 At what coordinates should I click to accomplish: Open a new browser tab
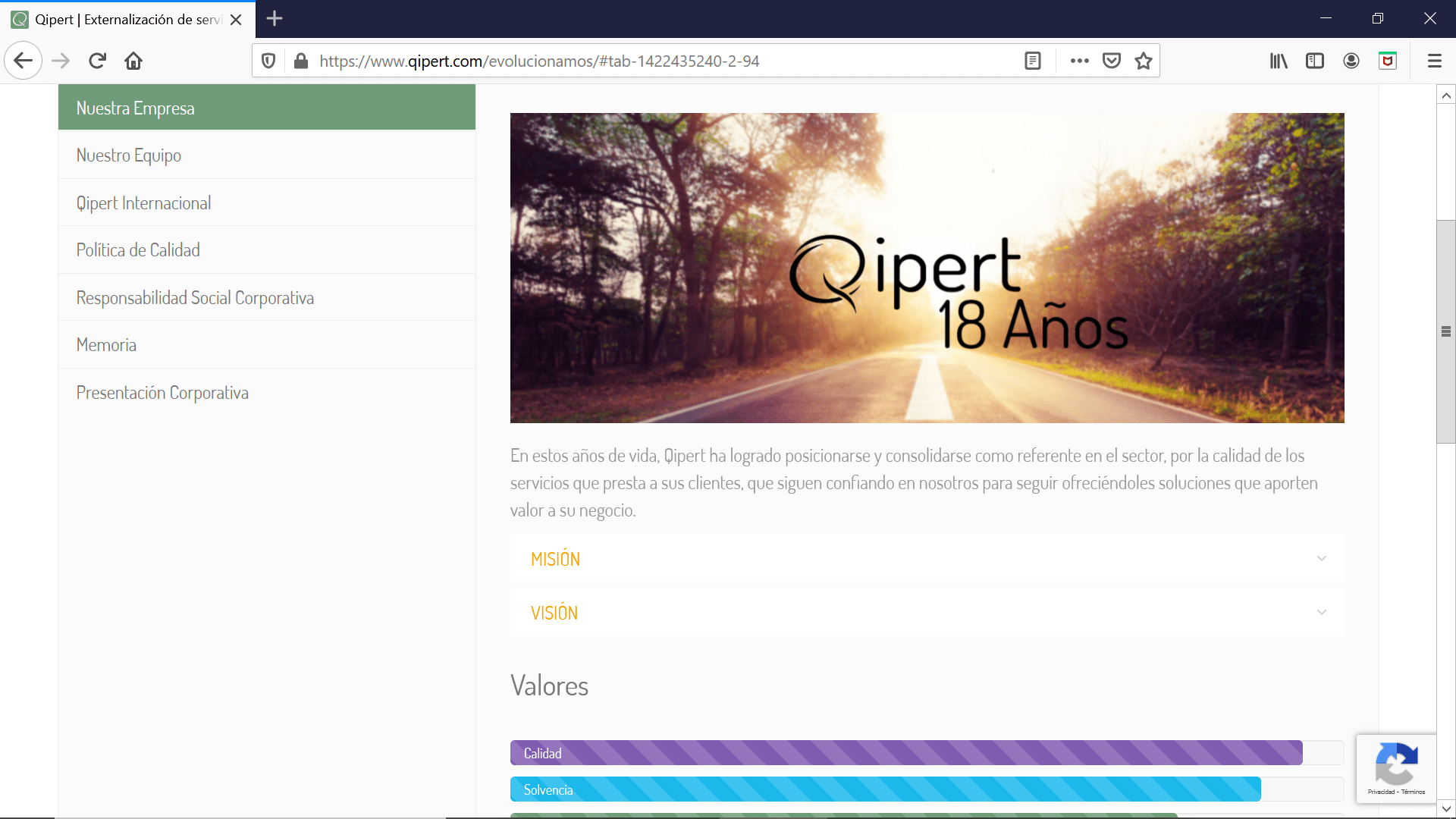coord(275,19)
